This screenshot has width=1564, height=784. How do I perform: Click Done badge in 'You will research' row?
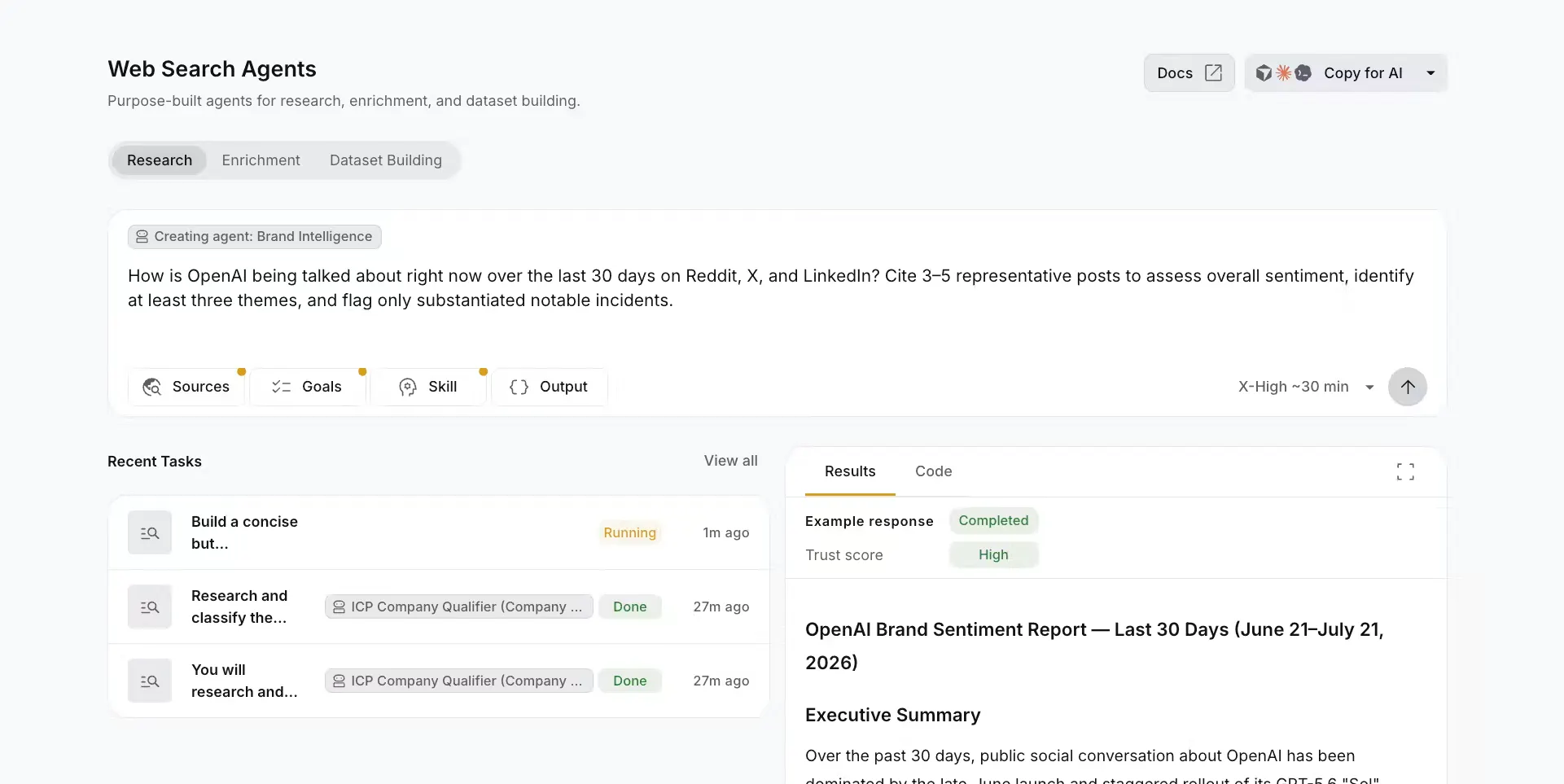(629, 681)
